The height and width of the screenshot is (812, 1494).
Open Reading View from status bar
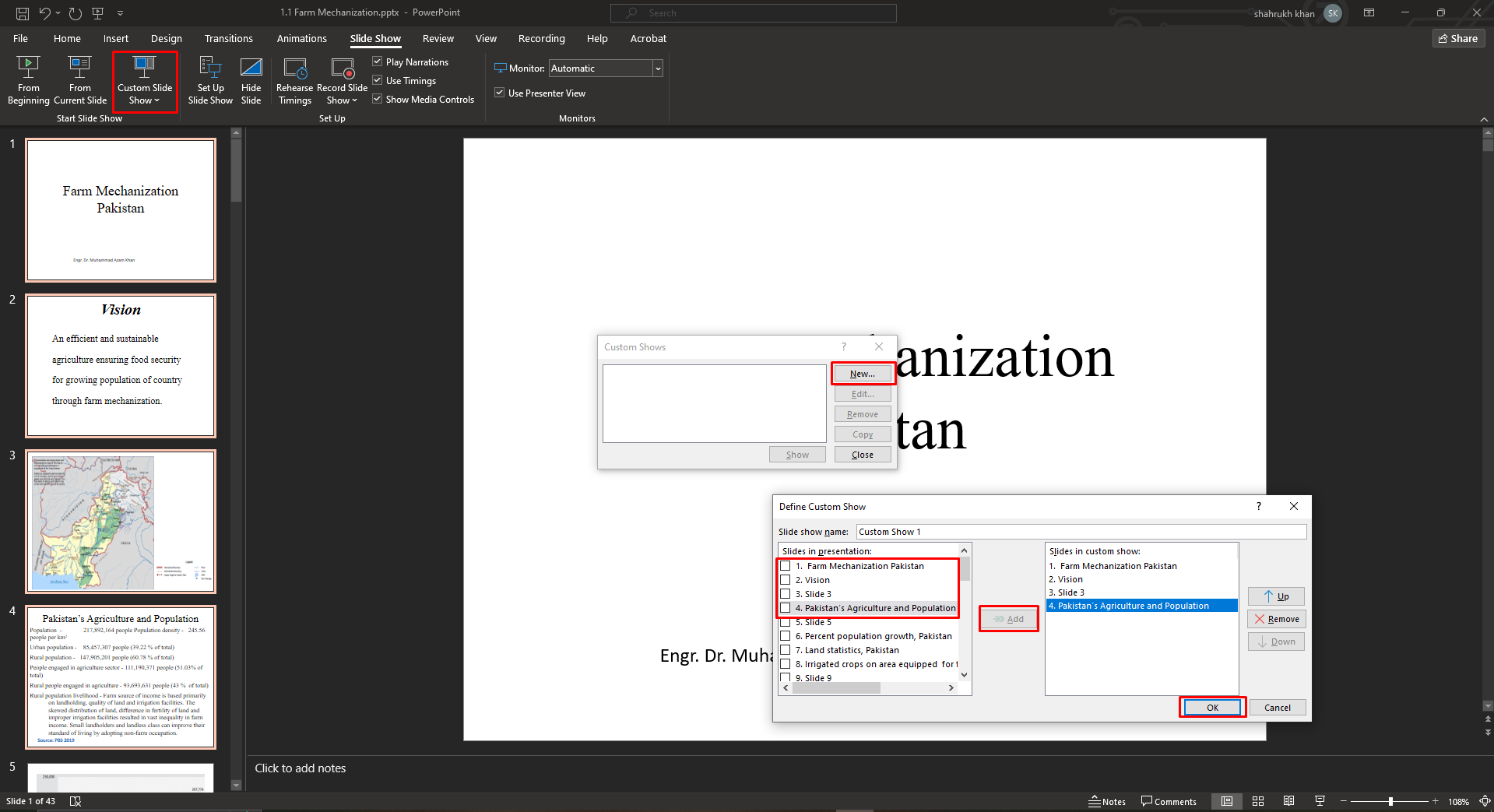[x=1288, y=801]
